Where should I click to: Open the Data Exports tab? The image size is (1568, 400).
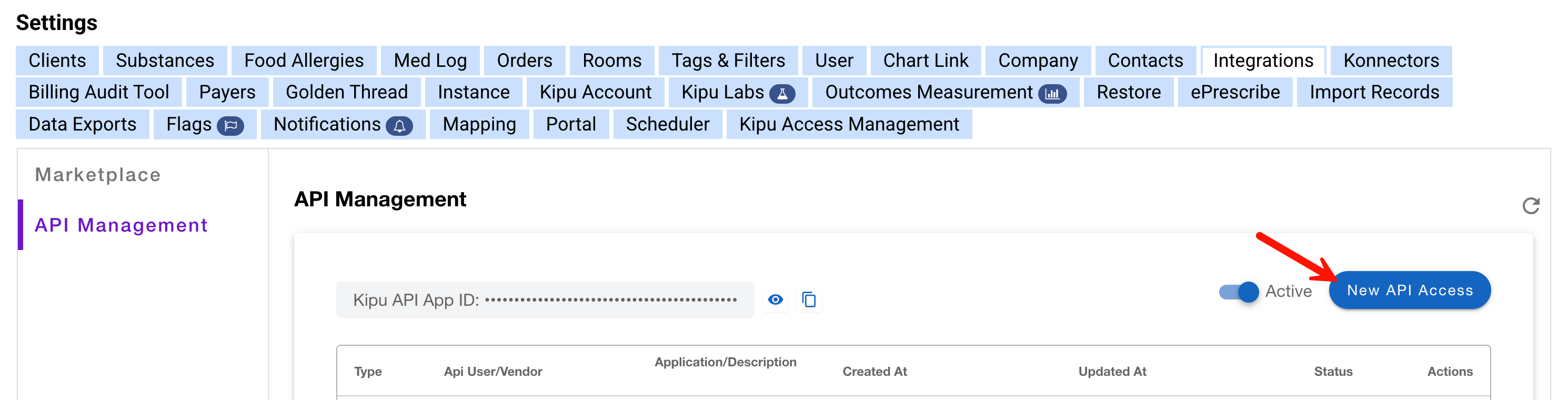[82, 124]
